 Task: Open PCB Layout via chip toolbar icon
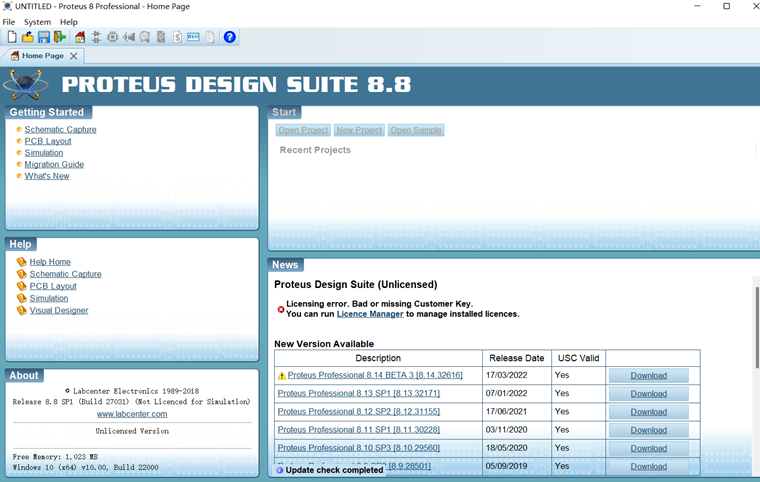click(x=112, y=37)
